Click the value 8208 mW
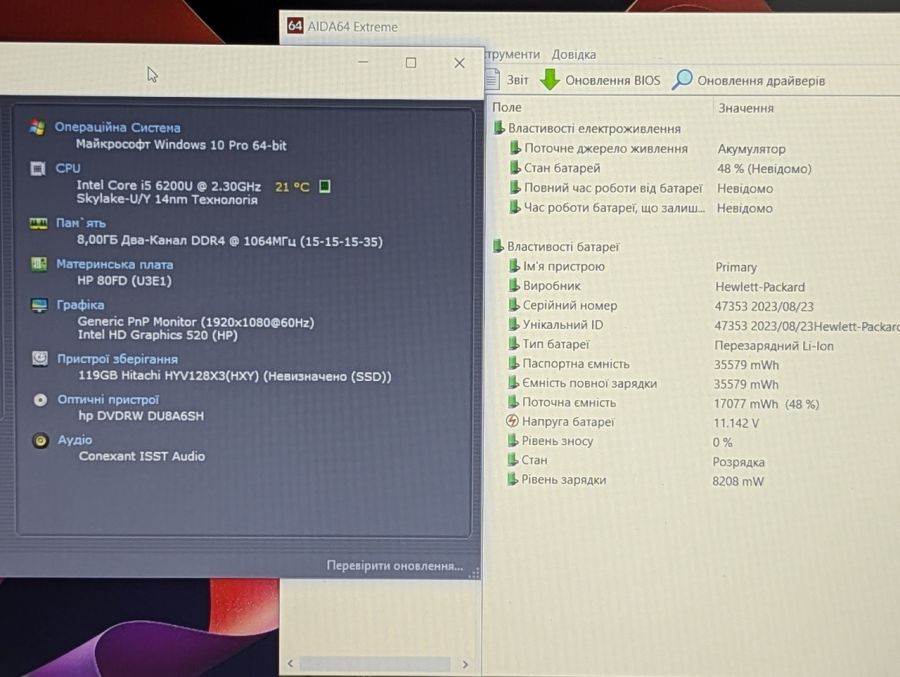900x677 pixels. pos(738,481)
